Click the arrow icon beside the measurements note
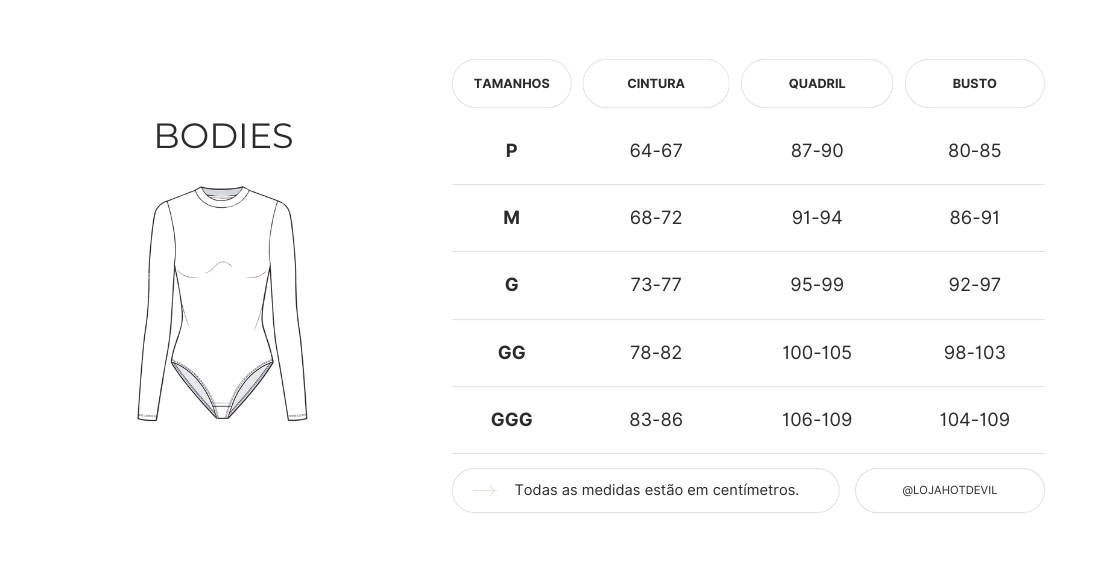The image size is (1102, 570). [x=485, y=491]
